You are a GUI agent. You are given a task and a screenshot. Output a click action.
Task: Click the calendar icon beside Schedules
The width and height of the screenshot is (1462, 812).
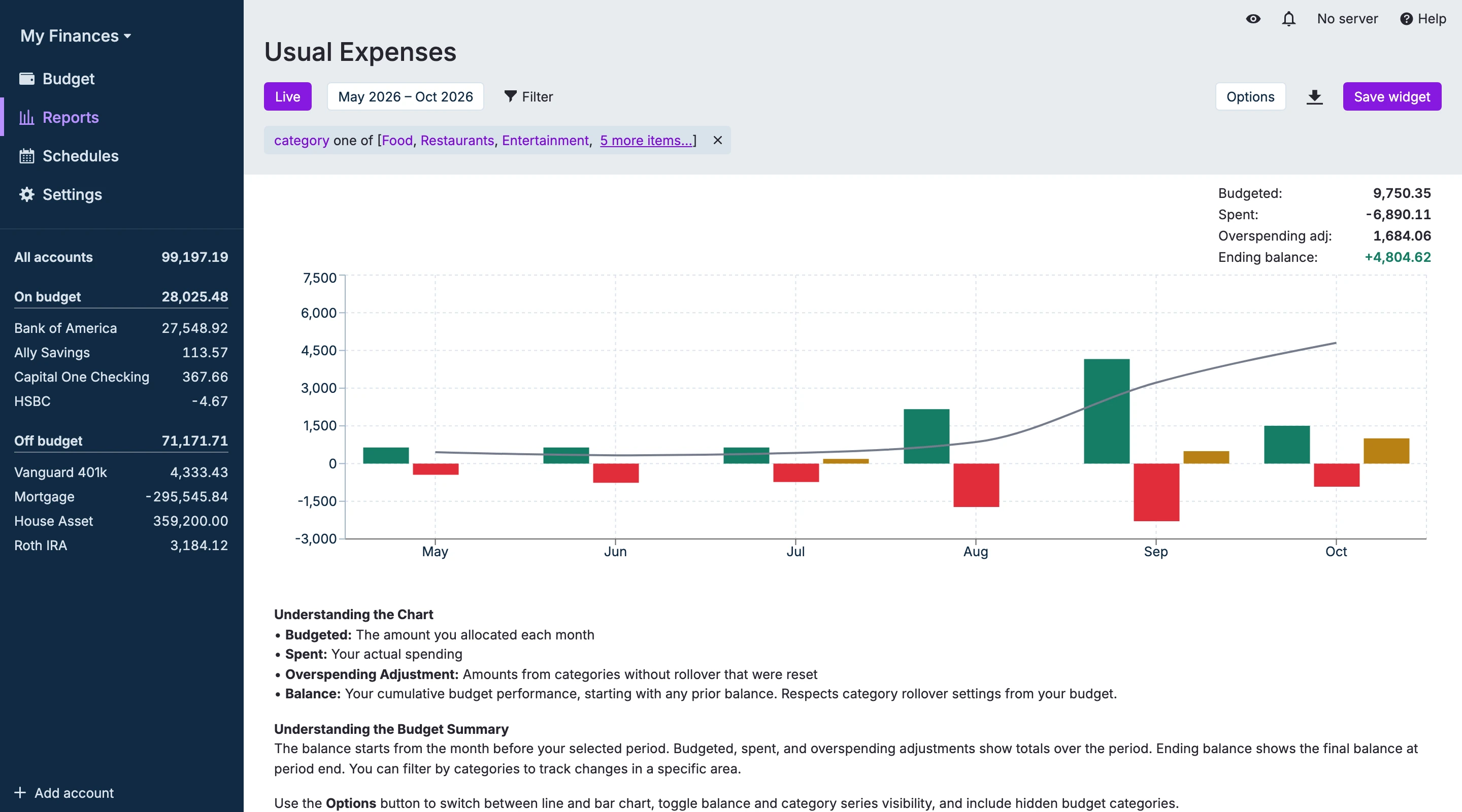(27, 155)
